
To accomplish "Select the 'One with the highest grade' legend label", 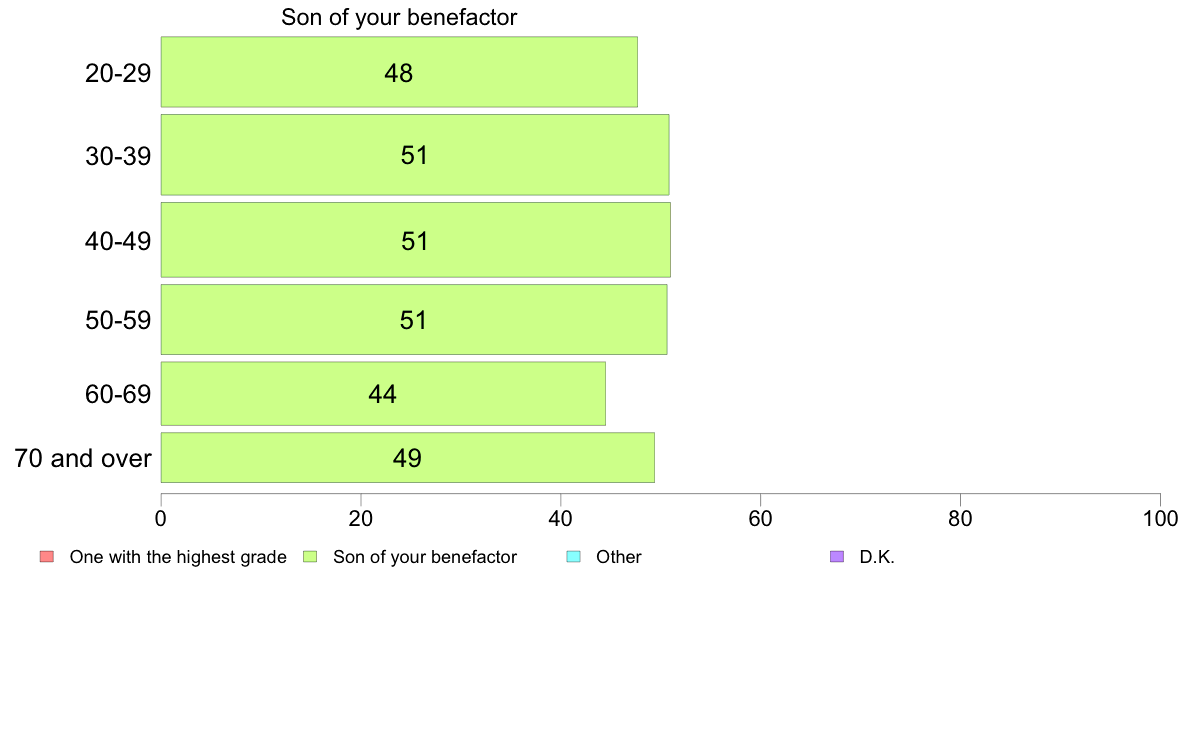I will (x=178, y=557).
